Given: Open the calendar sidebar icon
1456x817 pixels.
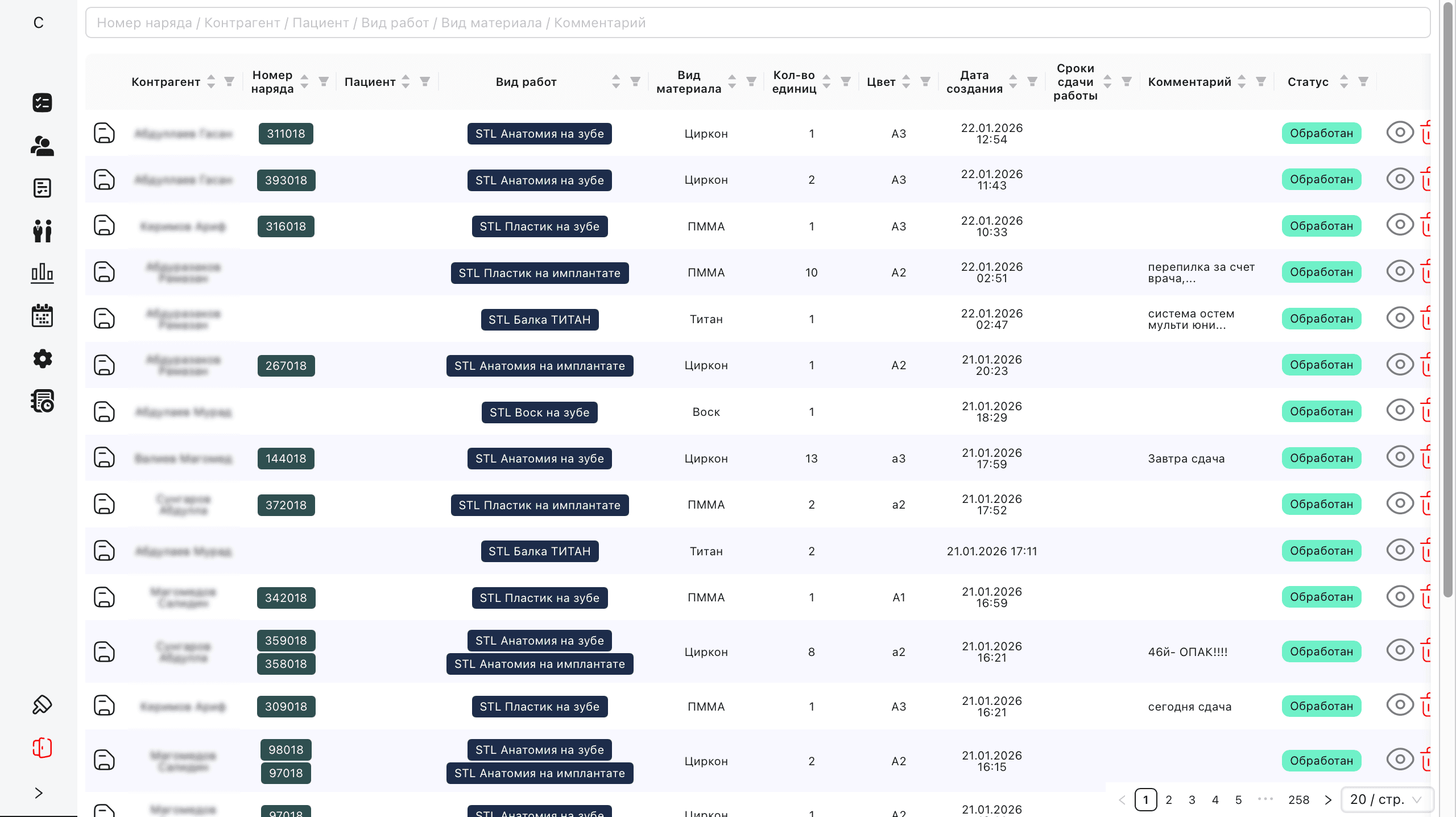Looking at the screenshot, I should click(42, 316).
